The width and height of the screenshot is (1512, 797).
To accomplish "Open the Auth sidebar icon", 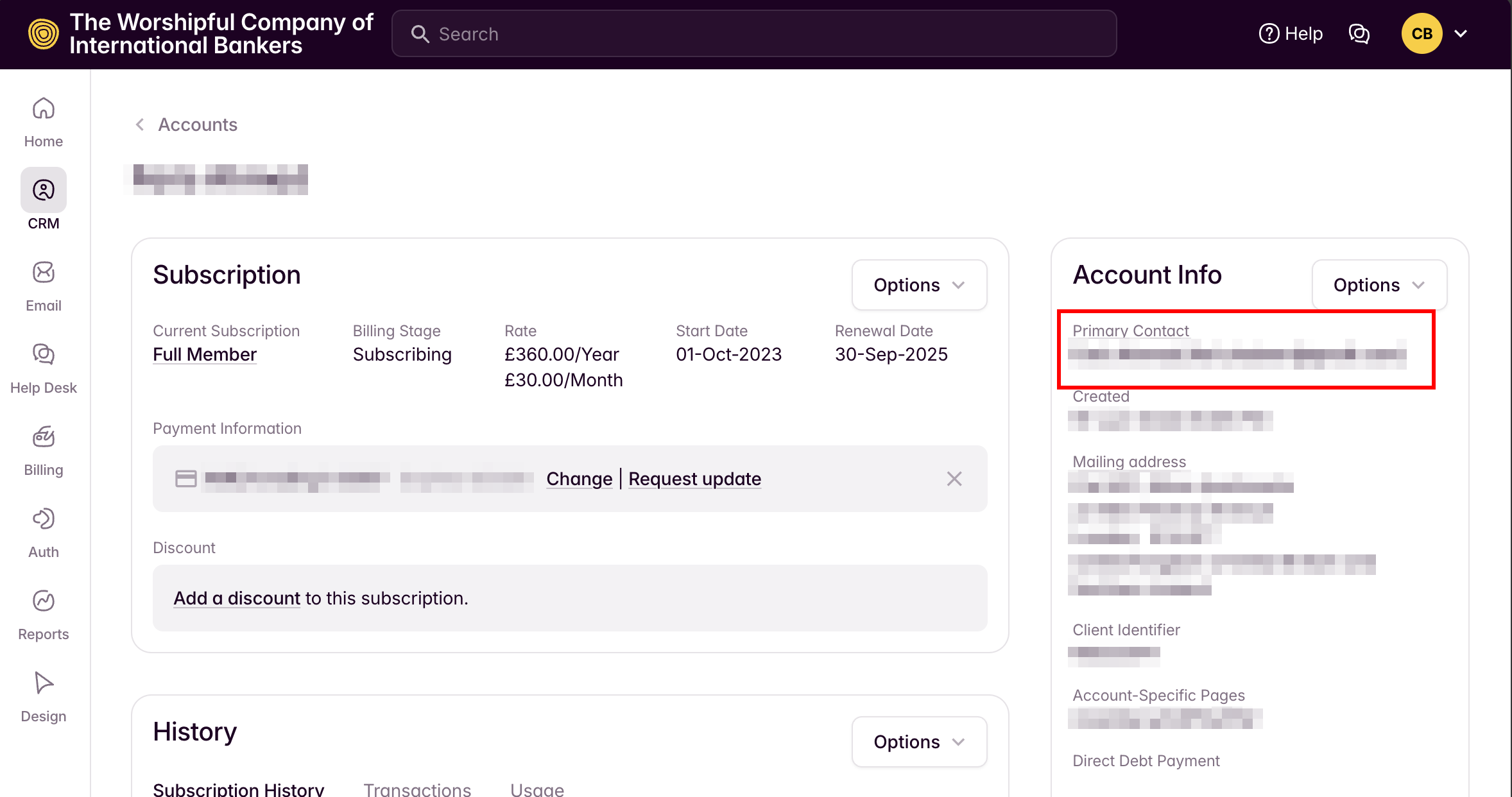I will 44,519.
